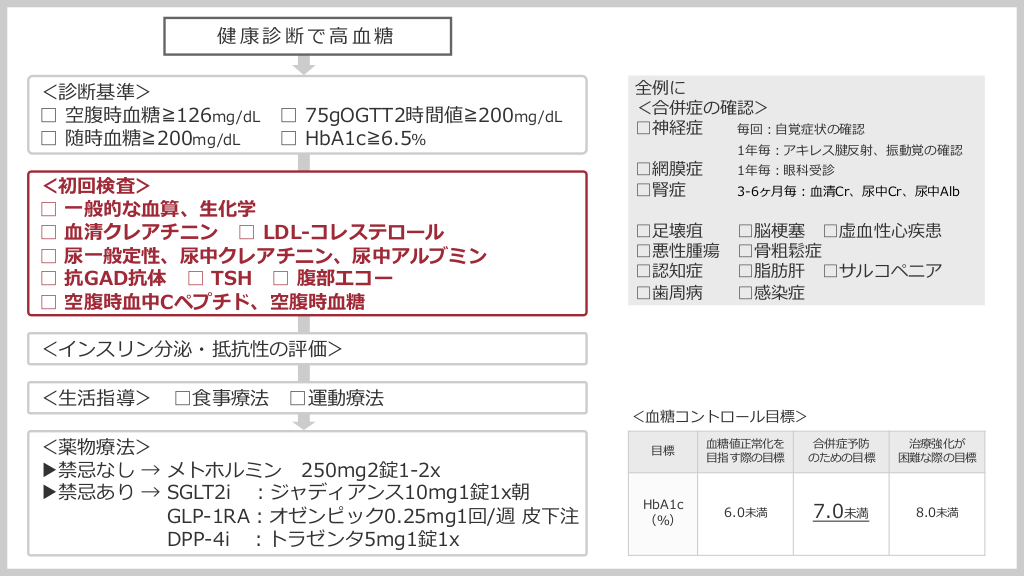The height and width of the screenshot is (576, 1024).
Task: Select the underlined 7.0未満 table cell
Action: click(840, 513)
